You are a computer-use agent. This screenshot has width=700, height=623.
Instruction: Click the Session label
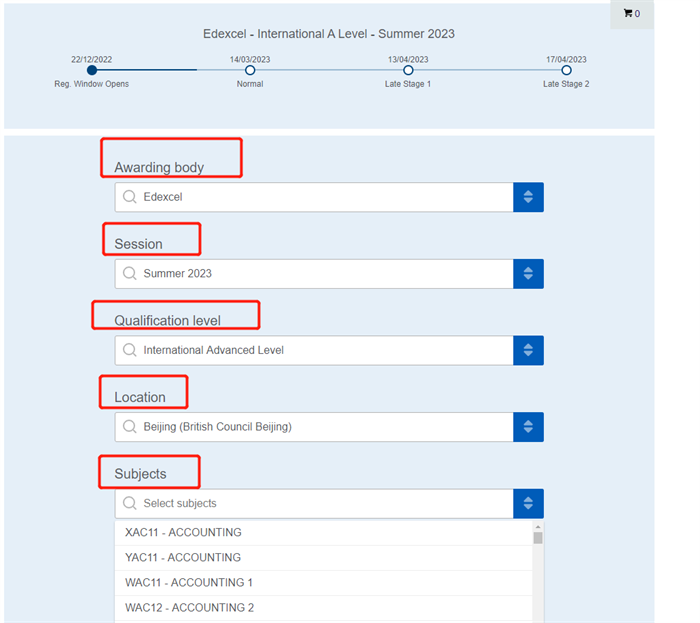pos(138,244)
